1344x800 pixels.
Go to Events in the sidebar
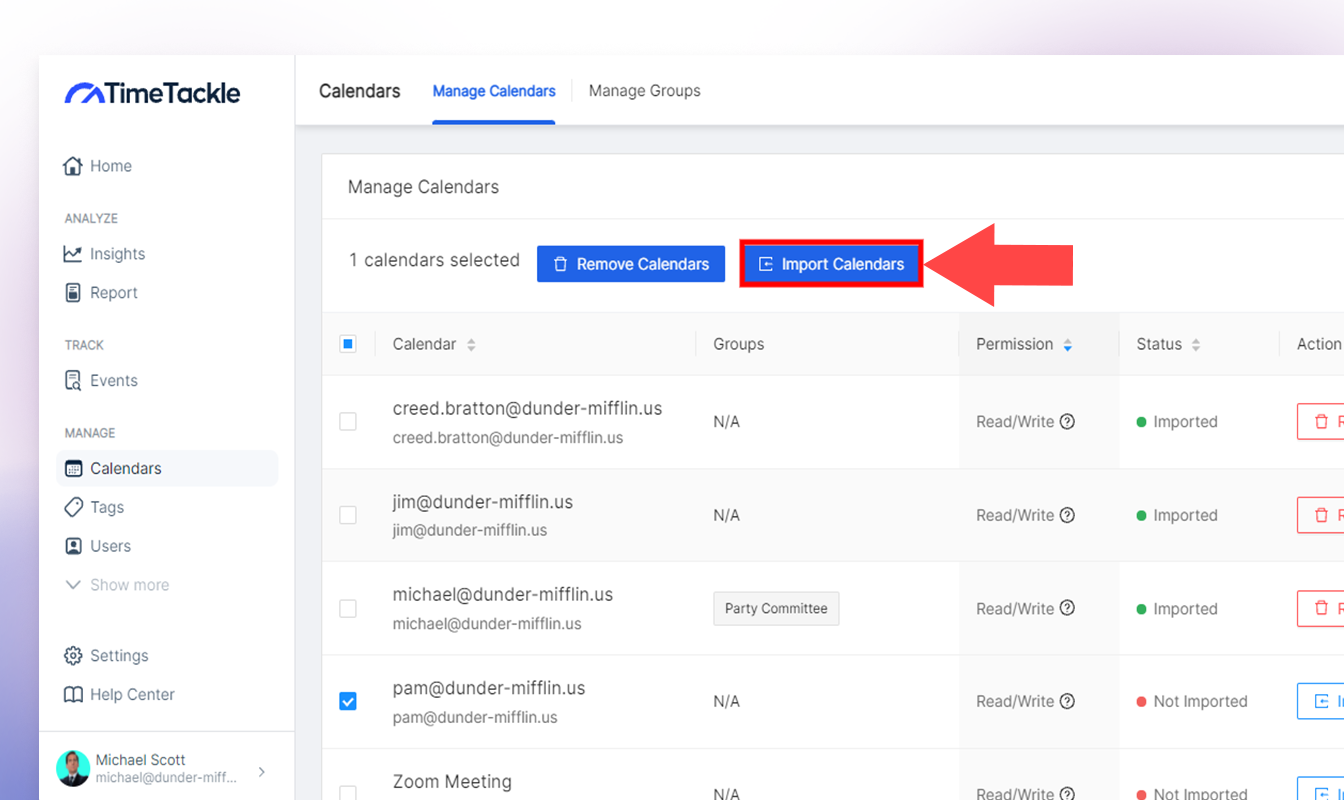100,381
